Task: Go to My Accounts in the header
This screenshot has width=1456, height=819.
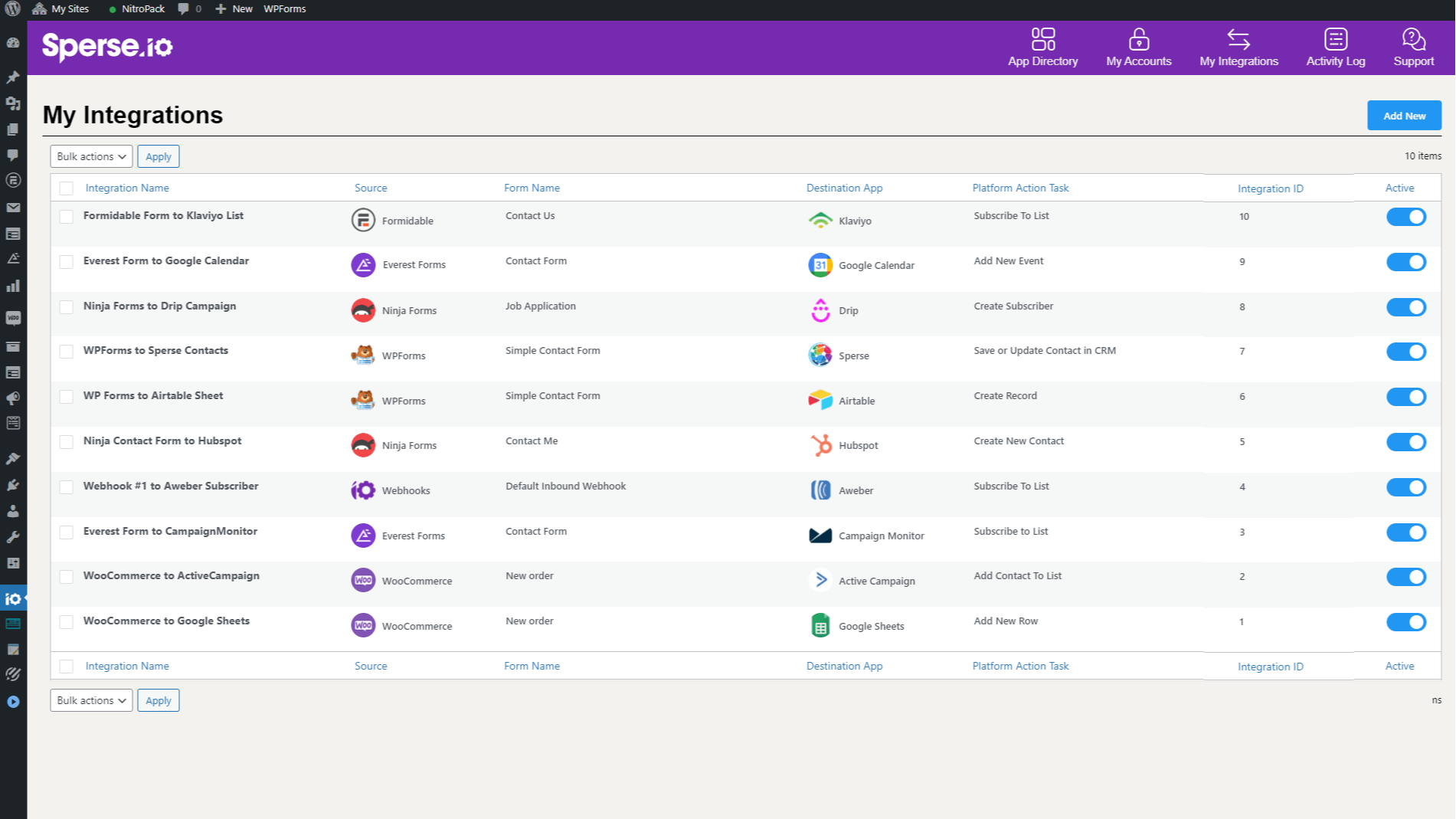Action: tap(1138, 48)
